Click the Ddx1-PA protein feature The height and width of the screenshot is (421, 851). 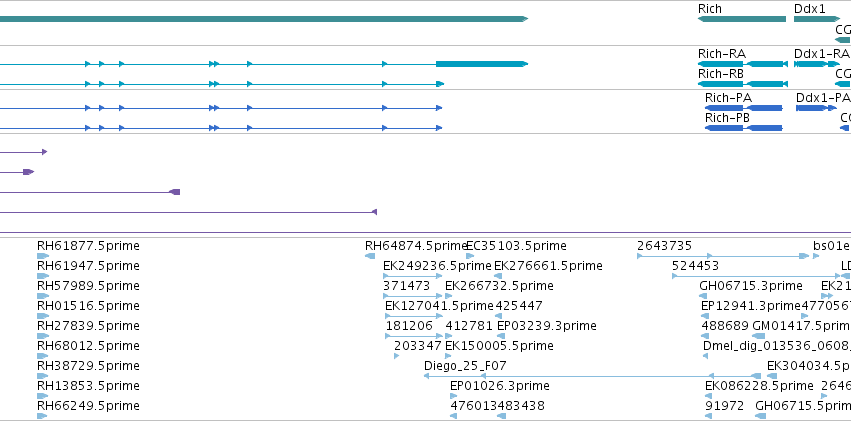[817, 108]
